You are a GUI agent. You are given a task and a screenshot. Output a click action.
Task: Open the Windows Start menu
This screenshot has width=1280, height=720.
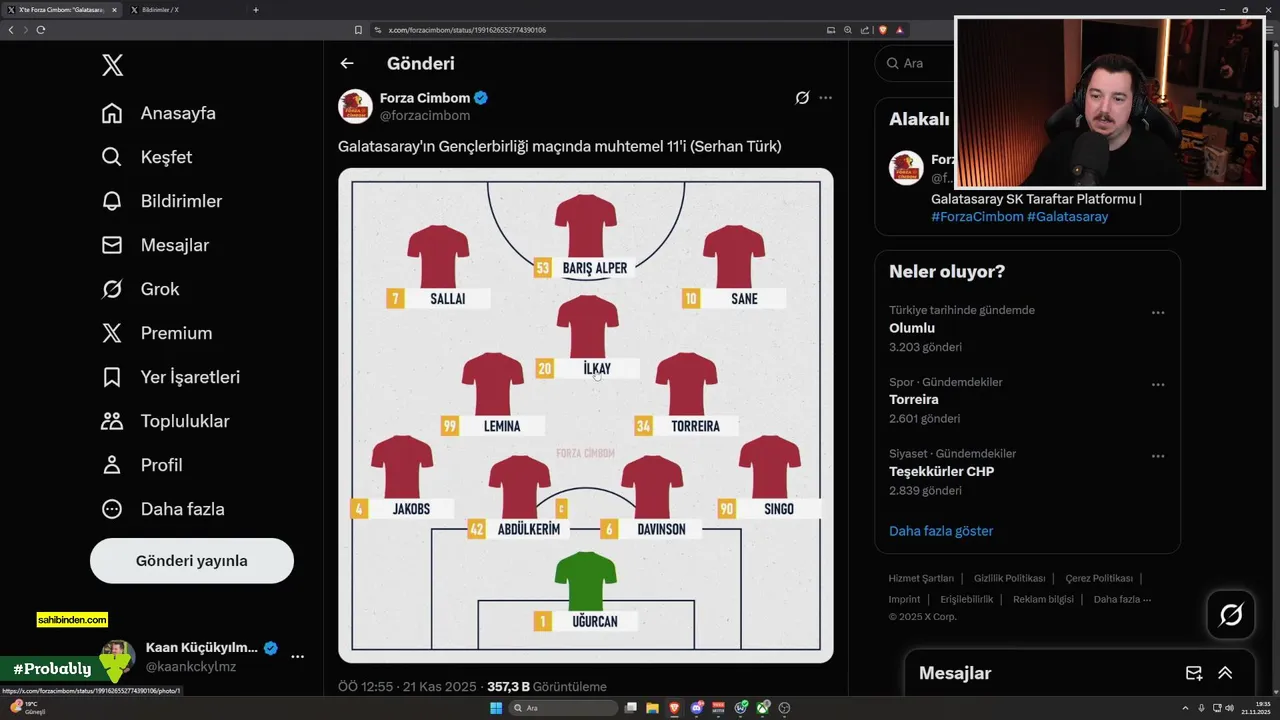495,708
